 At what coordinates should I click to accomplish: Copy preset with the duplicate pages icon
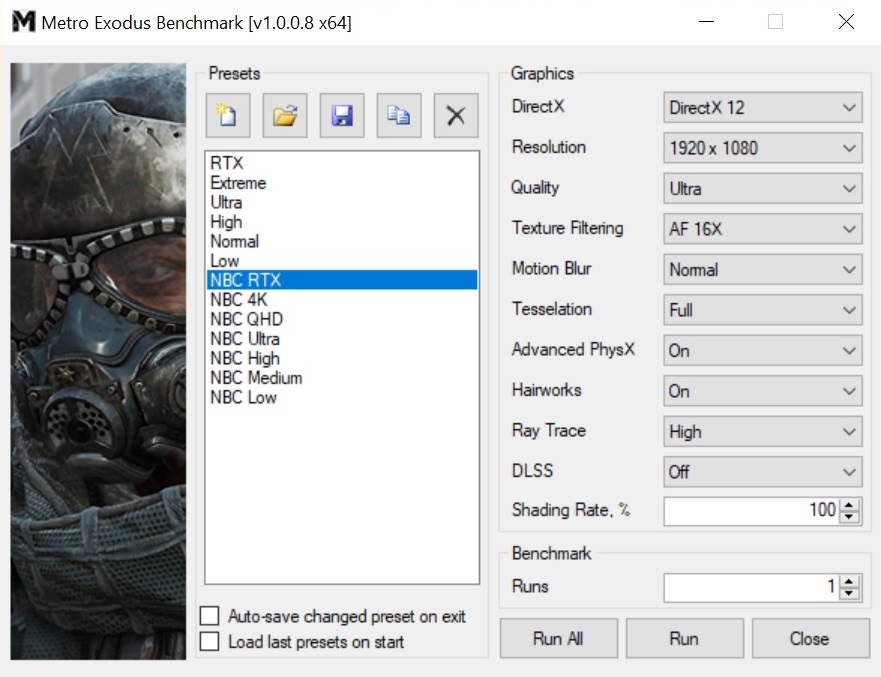click(399, 116)
